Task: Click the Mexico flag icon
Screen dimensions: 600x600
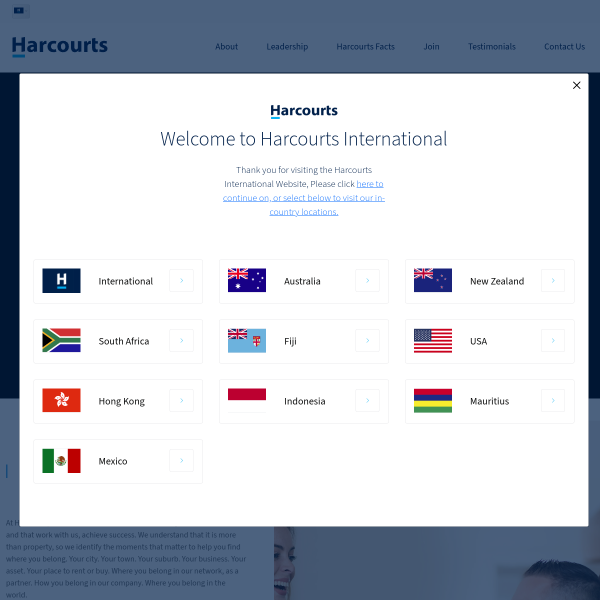Action: [61, 460]
